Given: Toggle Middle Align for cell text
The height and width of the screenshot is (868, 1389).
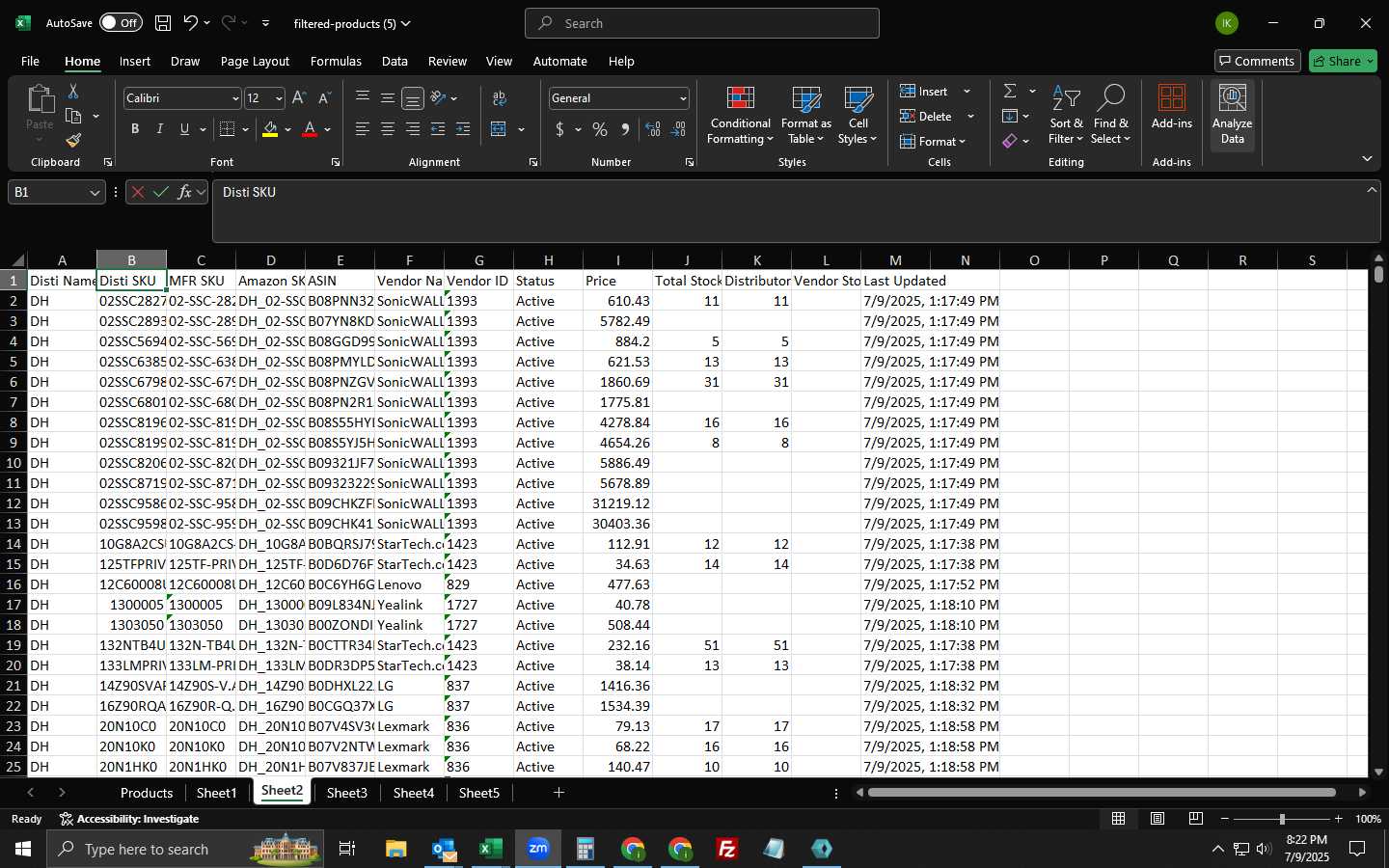Looking at the screenshot, I should pos(388,98).
